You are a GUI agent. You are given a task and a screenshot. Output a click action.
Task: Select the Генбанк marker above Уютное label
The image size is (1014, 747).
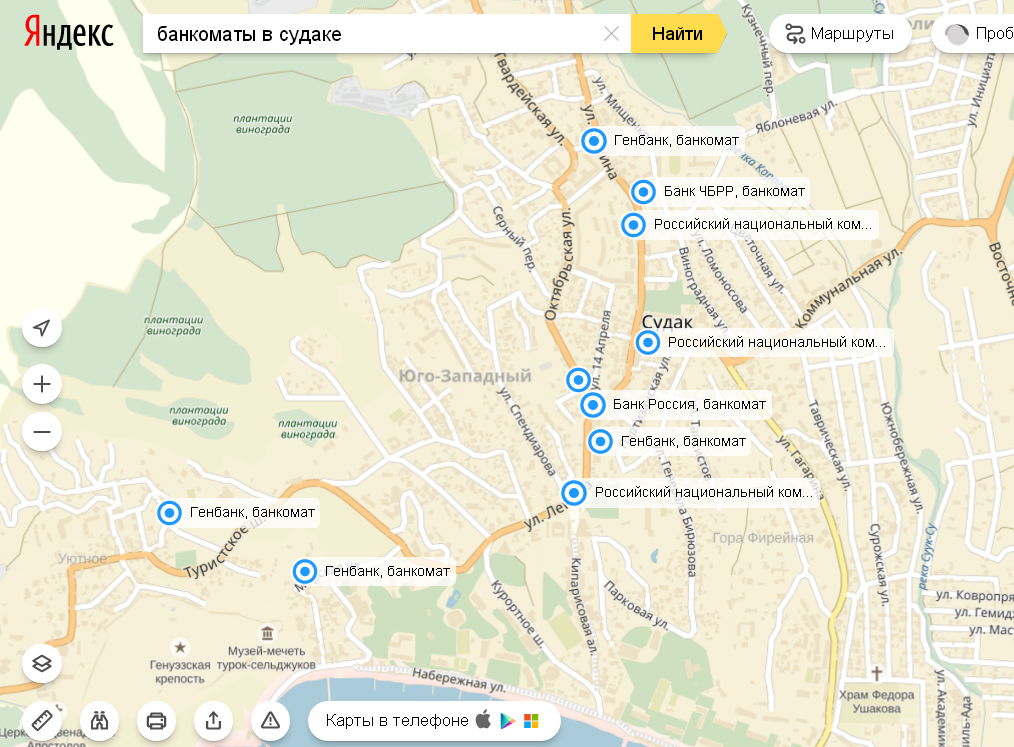(x=169, y=513)
